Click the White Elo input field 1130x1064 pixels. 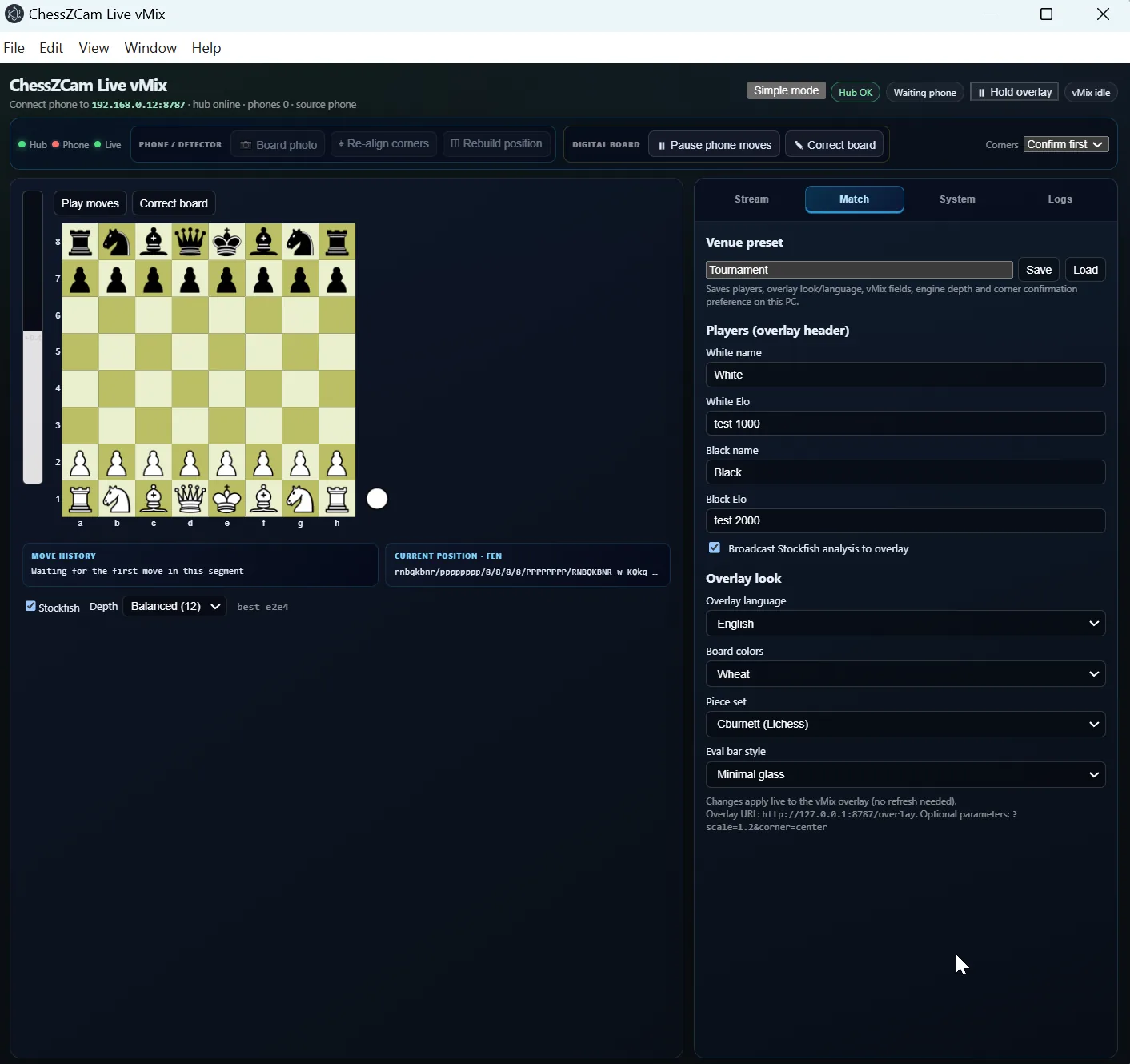coord(905,424)
